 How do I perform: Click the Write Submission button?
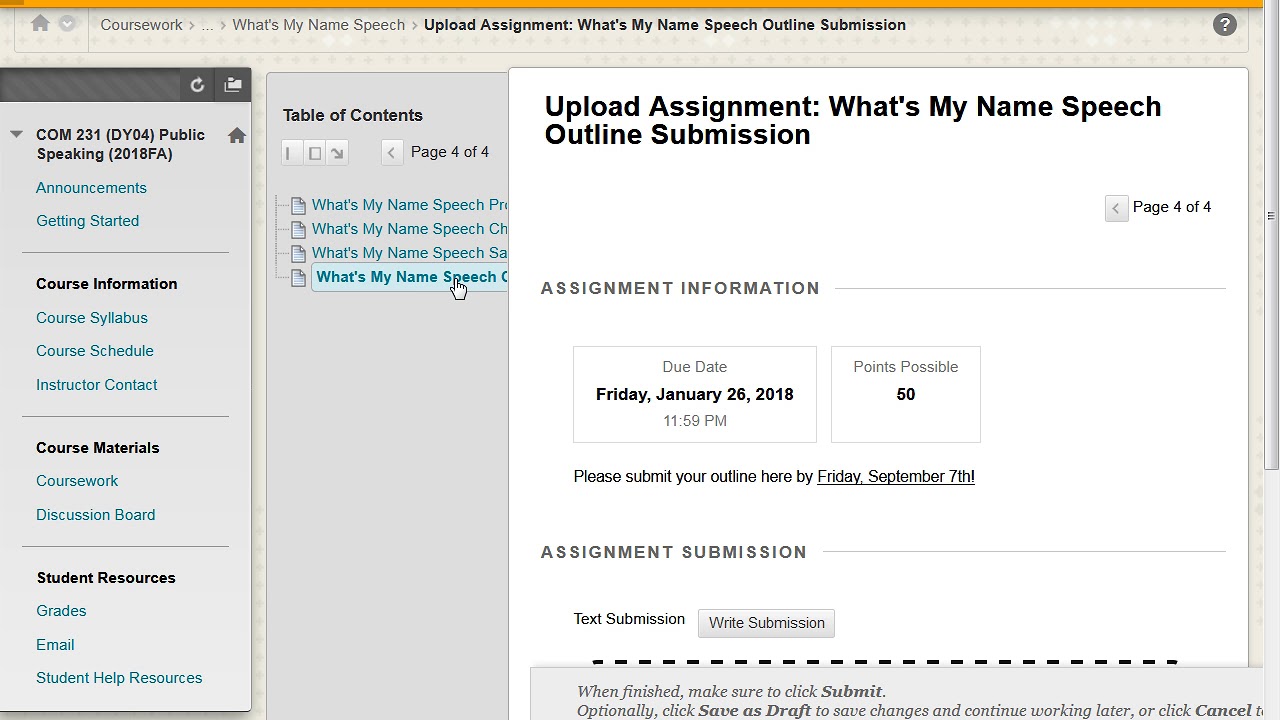tap(766, 623)
